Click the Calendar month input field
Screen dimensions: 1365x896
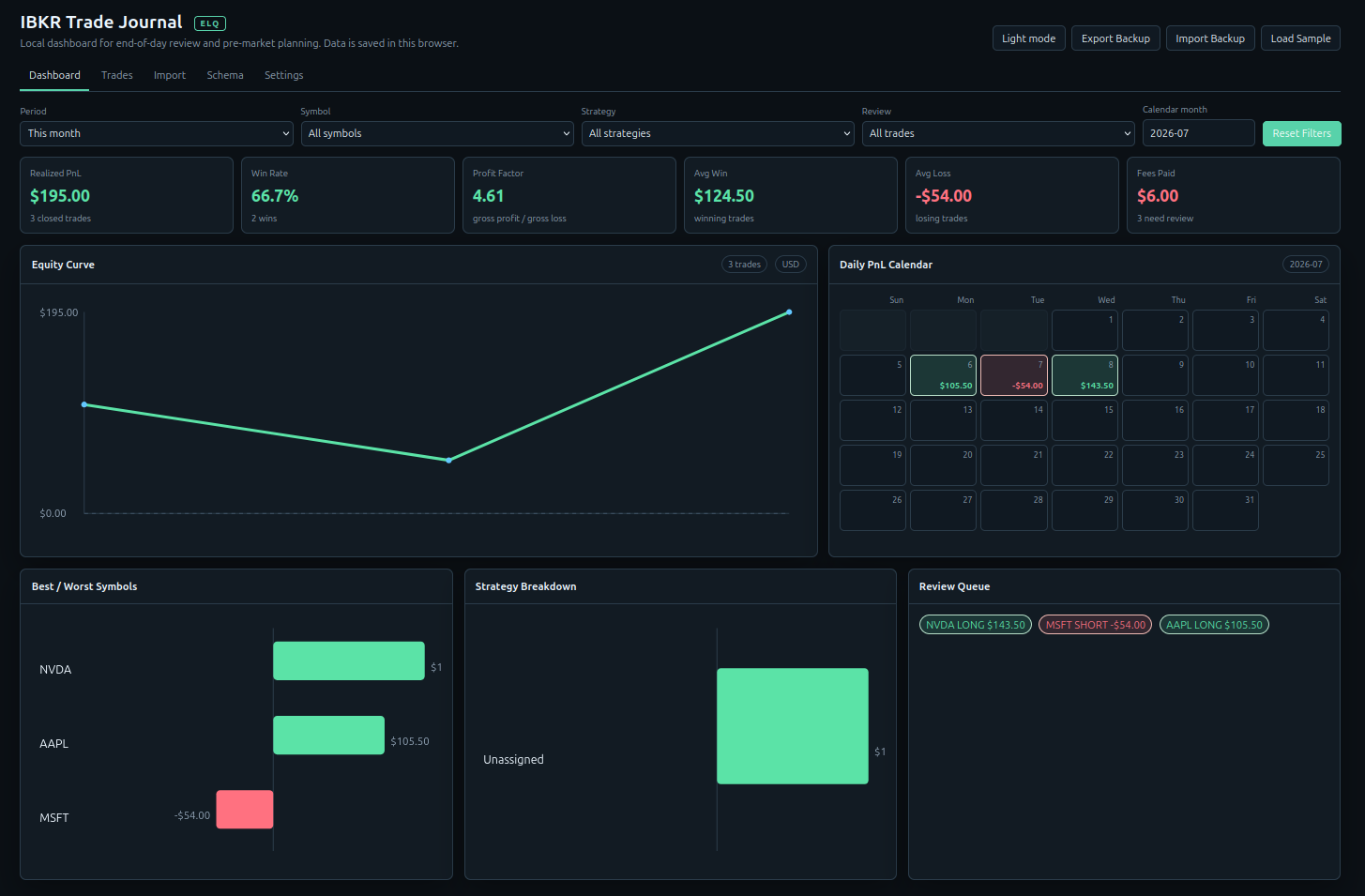(x=1198, y=133)
